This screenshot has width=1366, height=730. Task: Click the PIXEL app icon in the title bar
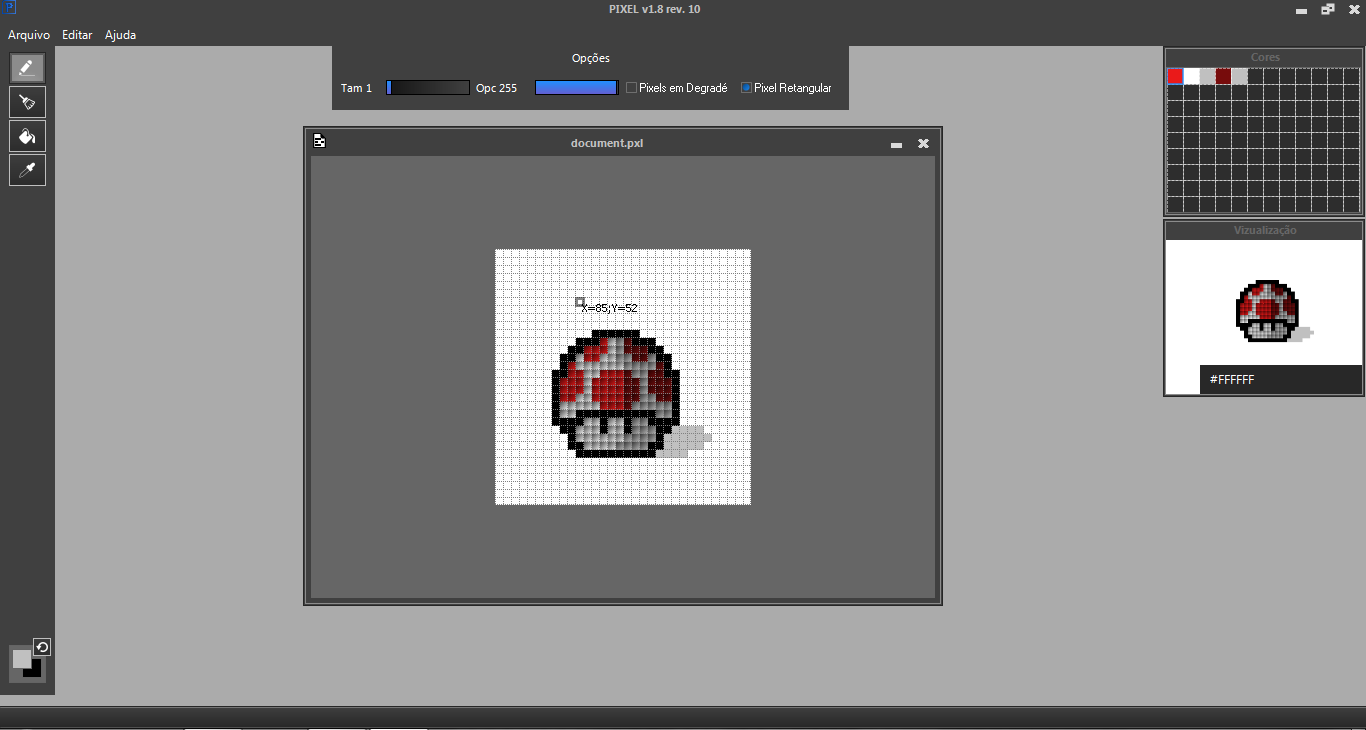pyautogui.click(x=8, y=8)
